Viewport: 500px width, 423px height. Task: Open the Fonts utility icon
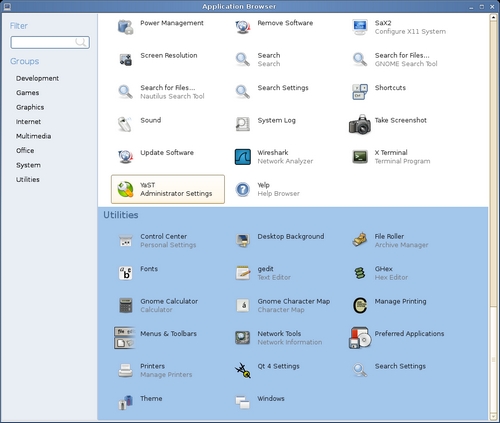126,273
